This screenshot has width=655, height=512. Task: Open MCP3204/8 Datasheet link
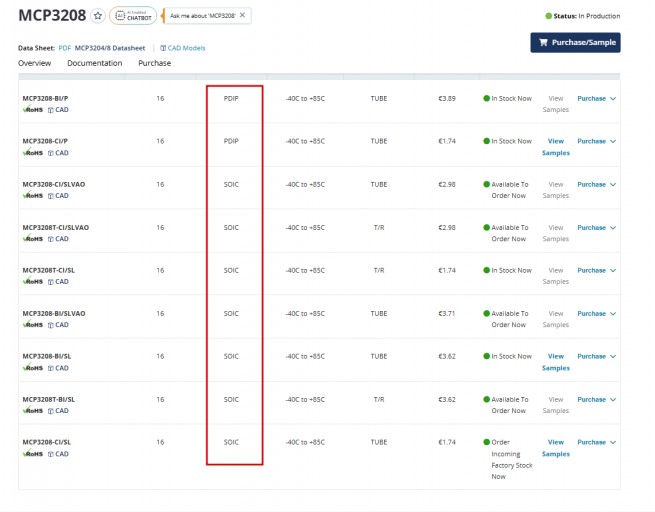point(110,48)
